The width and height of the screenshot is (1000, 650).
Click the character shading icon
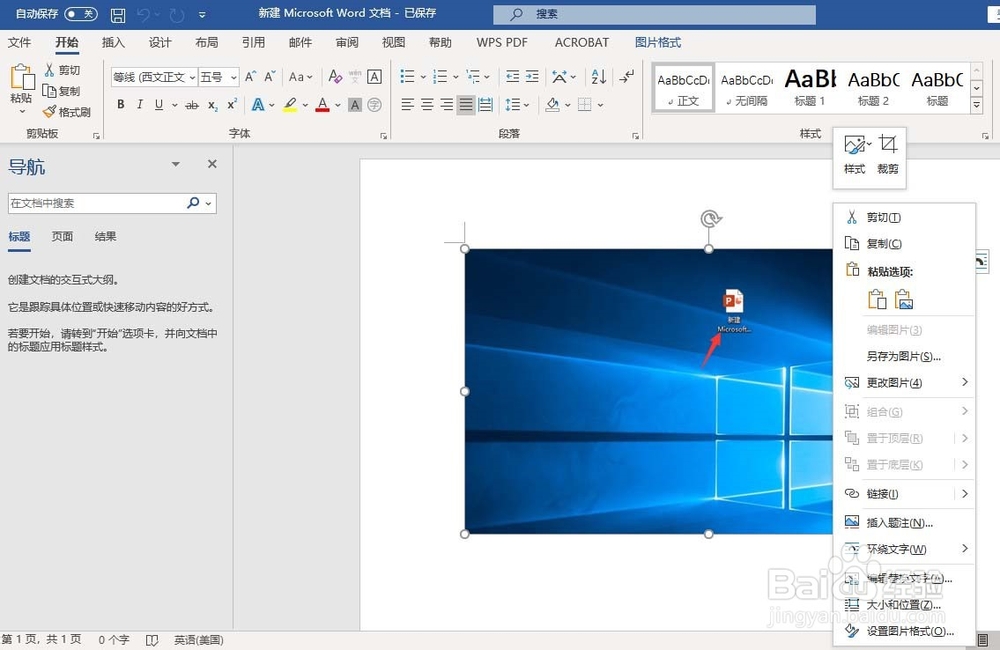click(355, 105)
